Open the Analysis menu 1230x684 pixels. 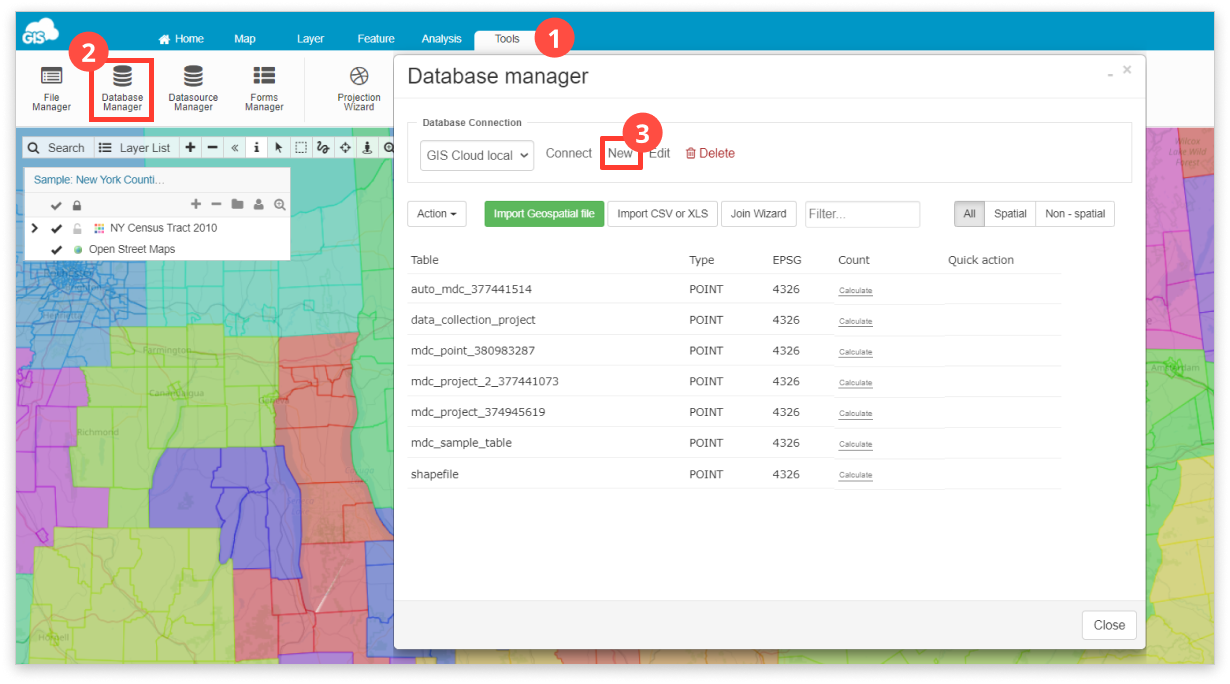pyautogui.click(x=441, y=38)
